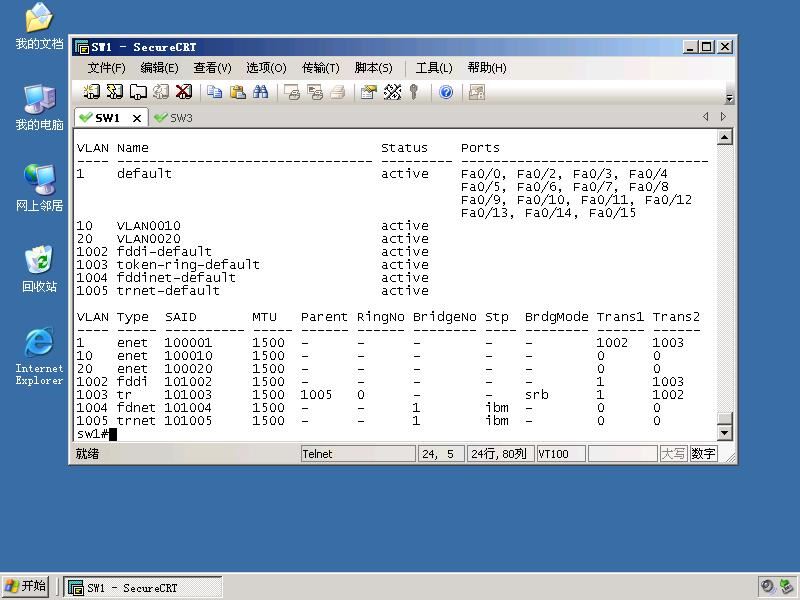Click the 我的电脑 desktop icon
This screenshot has width=800, height=600.
coord(39,107)
